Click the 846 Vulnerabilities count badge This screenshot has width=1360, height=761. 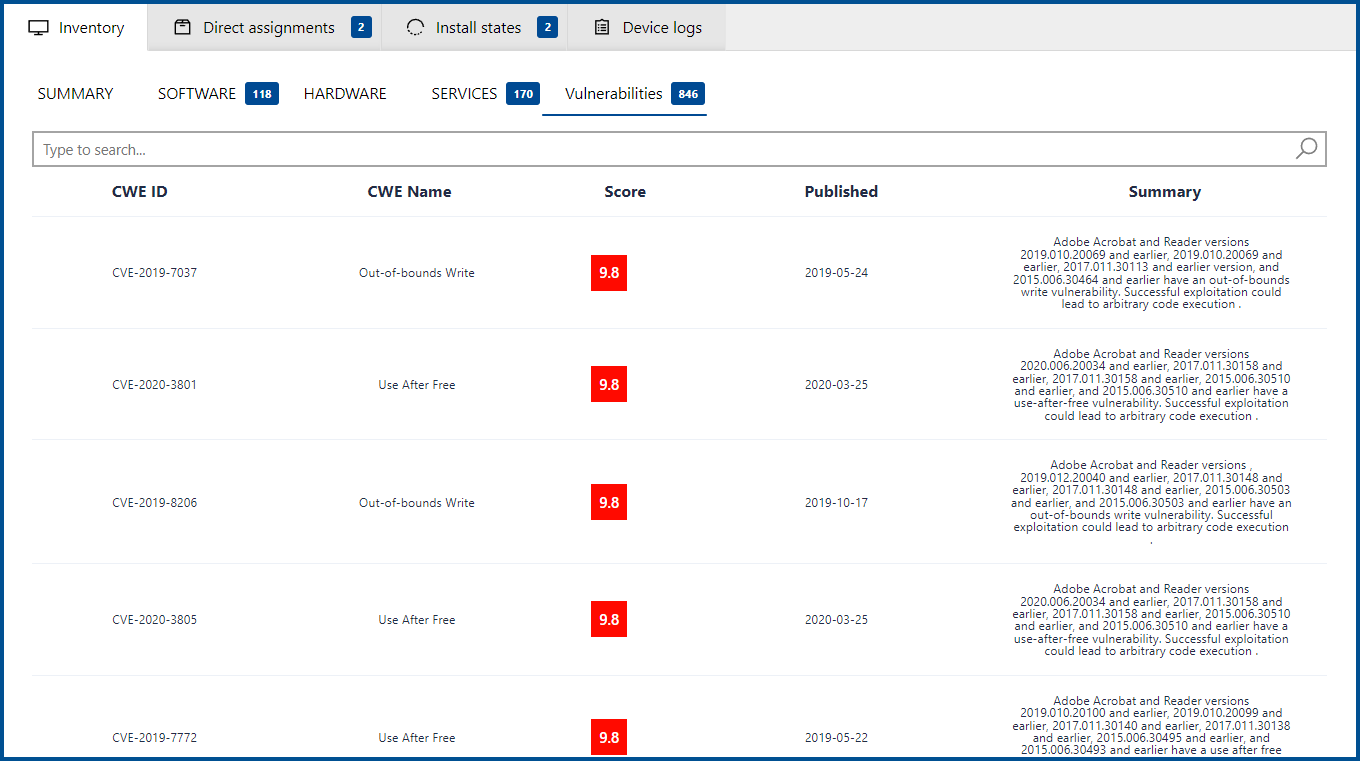[x=688, y=94]
